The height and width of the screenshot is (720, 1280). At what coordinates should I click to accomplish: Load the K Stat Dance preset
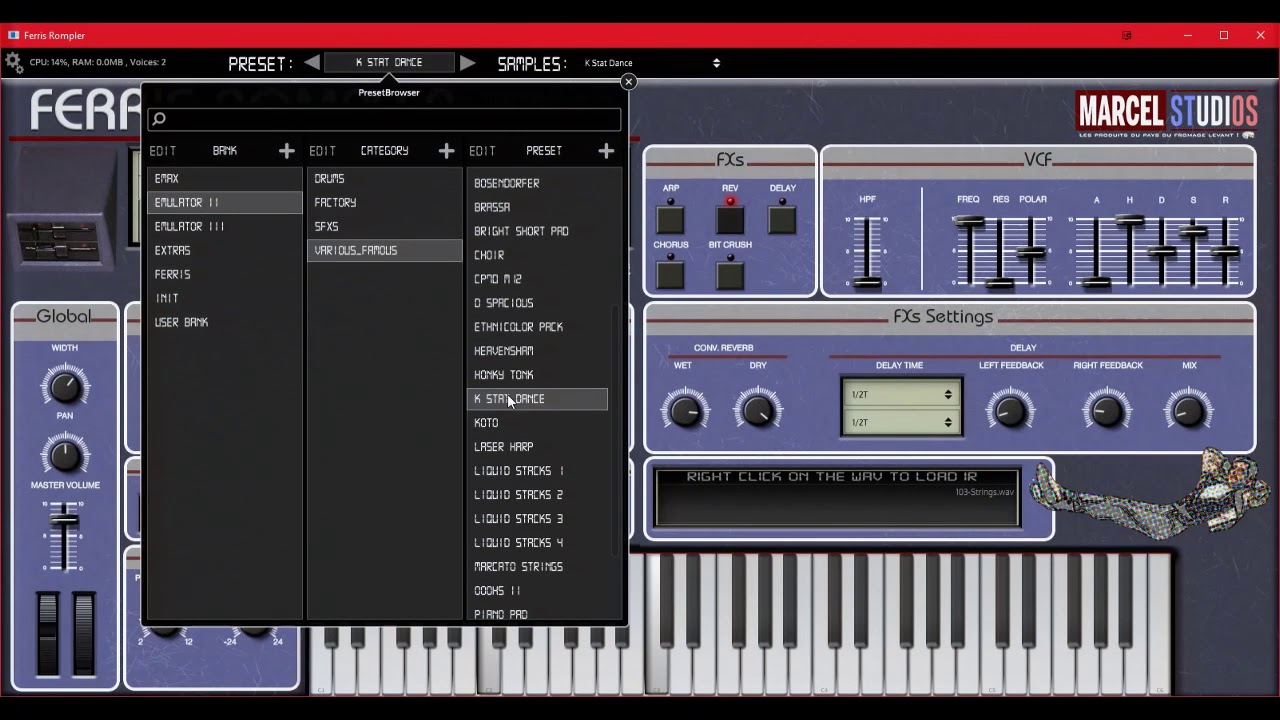click(x=538, y=399)
